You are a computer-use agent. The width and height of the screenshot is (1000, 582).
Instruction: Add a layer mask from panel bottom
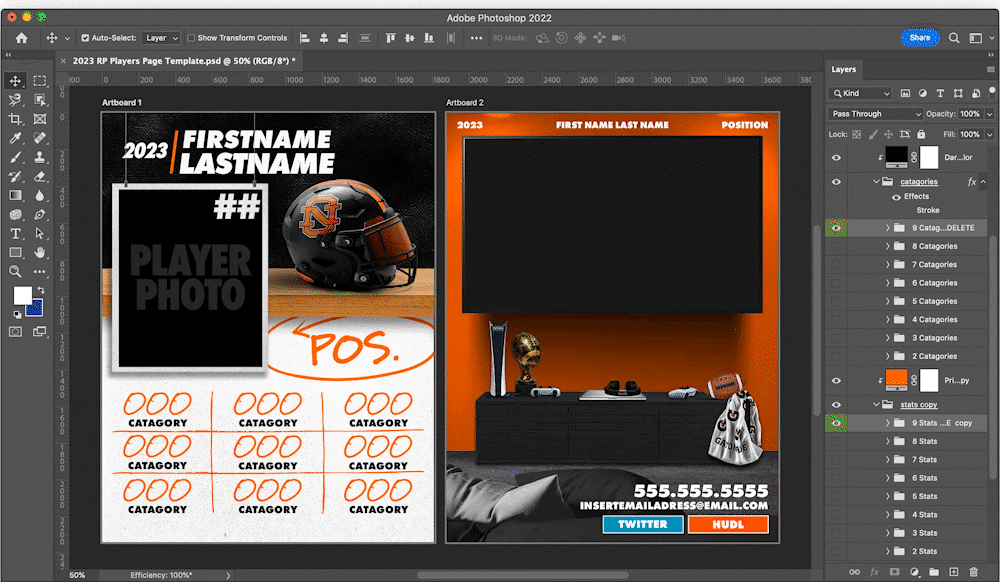(x=895, y=572)
